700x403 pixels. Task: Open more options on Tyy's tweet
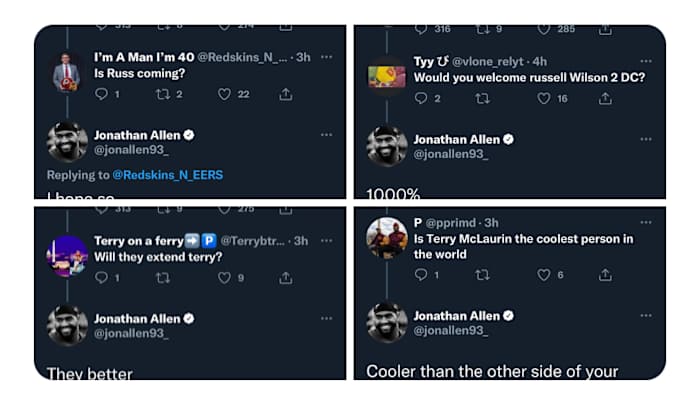(x=645, y=62)
